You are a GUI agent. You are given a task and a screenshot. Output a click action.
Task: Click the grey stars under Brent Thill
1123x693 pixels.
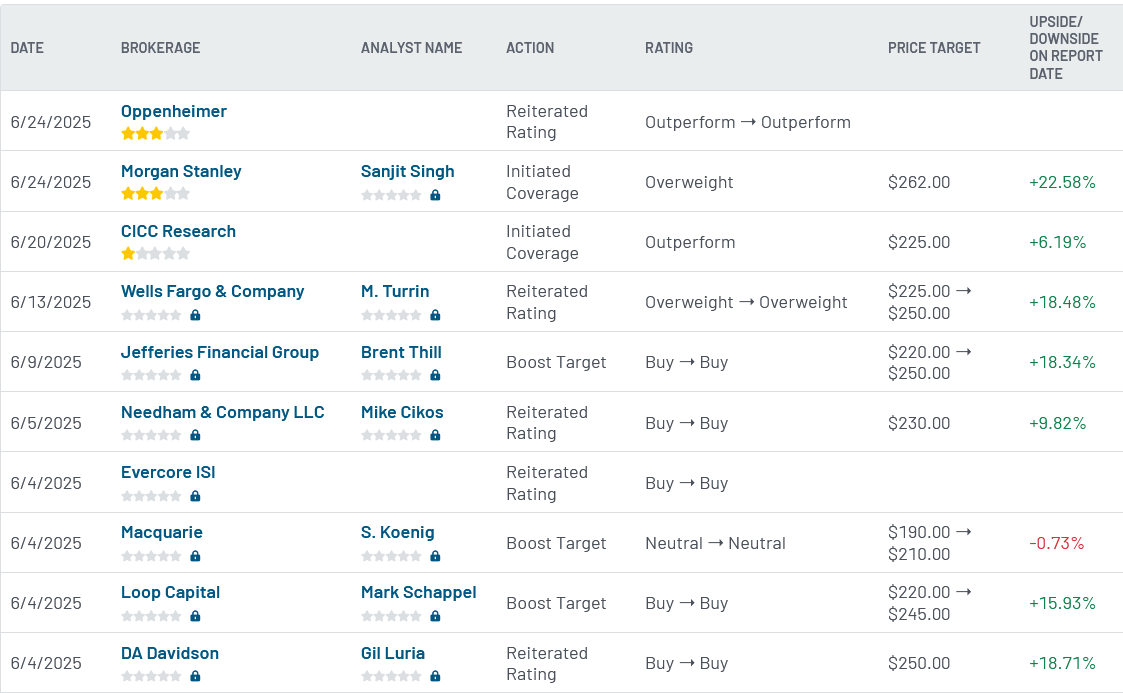point(391,375)
